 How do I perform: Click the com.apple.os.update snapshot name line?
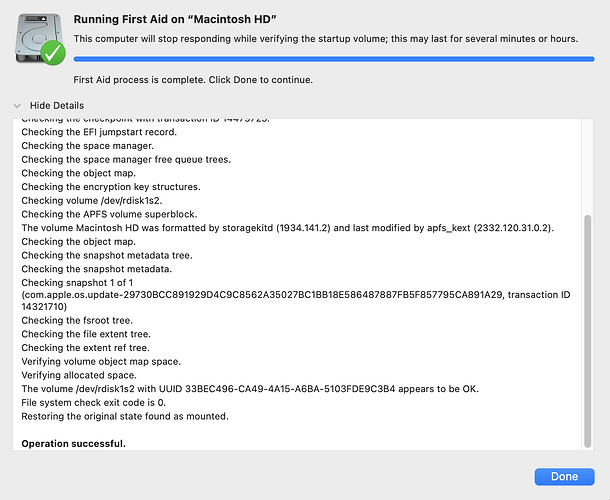pos(296,295)
